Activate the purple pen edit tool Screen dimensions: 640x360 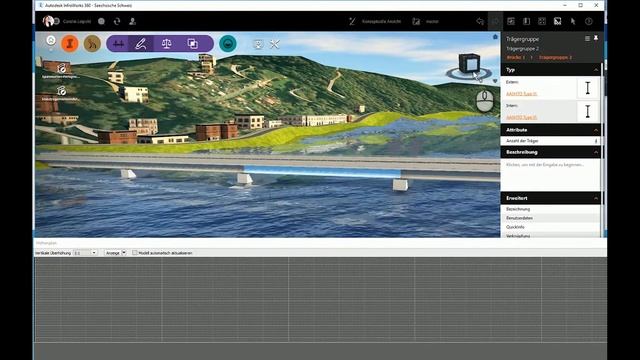pyautogui.click(x=141, y=44)
